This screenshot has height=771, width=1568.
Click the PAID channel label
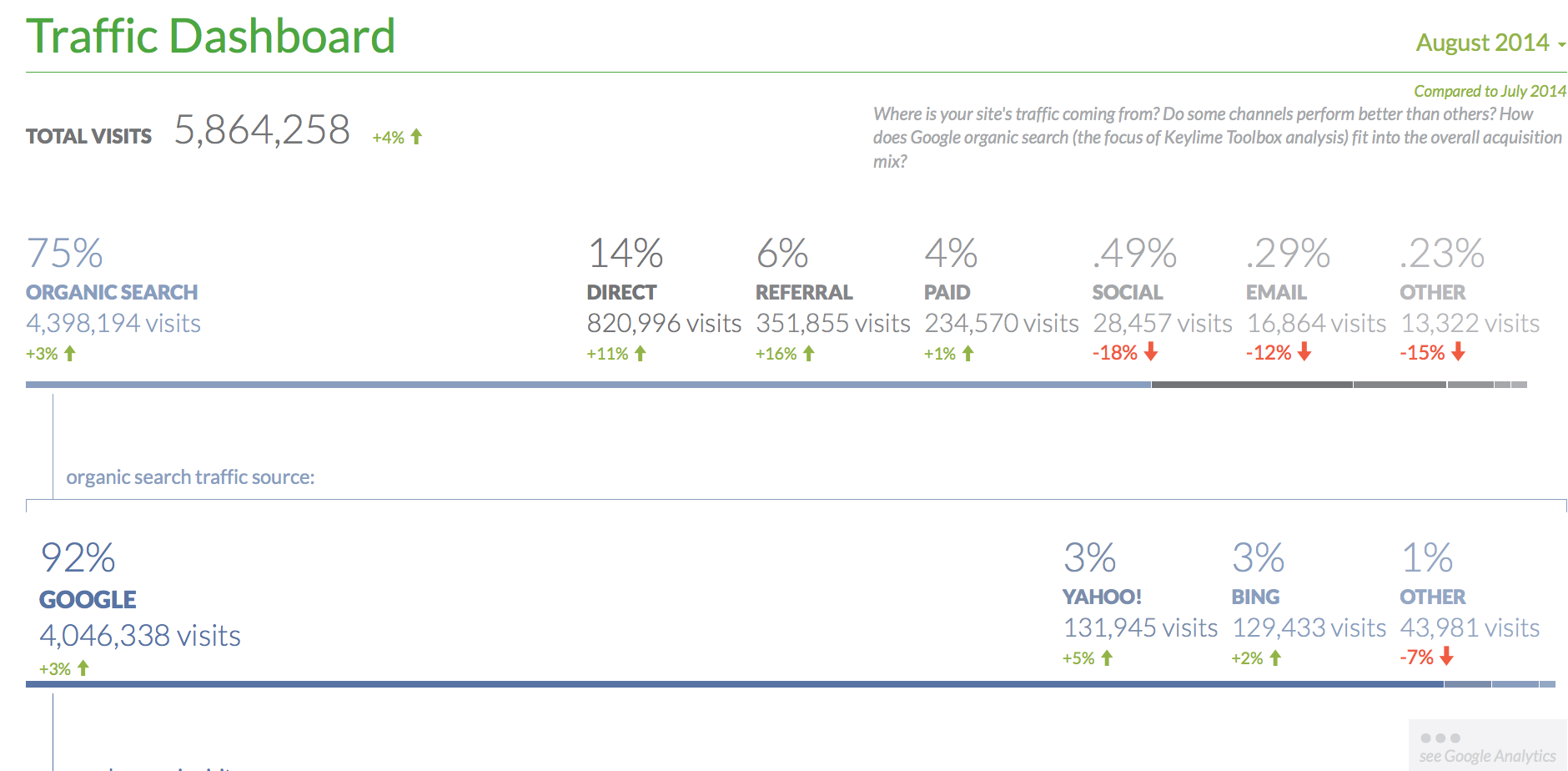pos(947,293)
